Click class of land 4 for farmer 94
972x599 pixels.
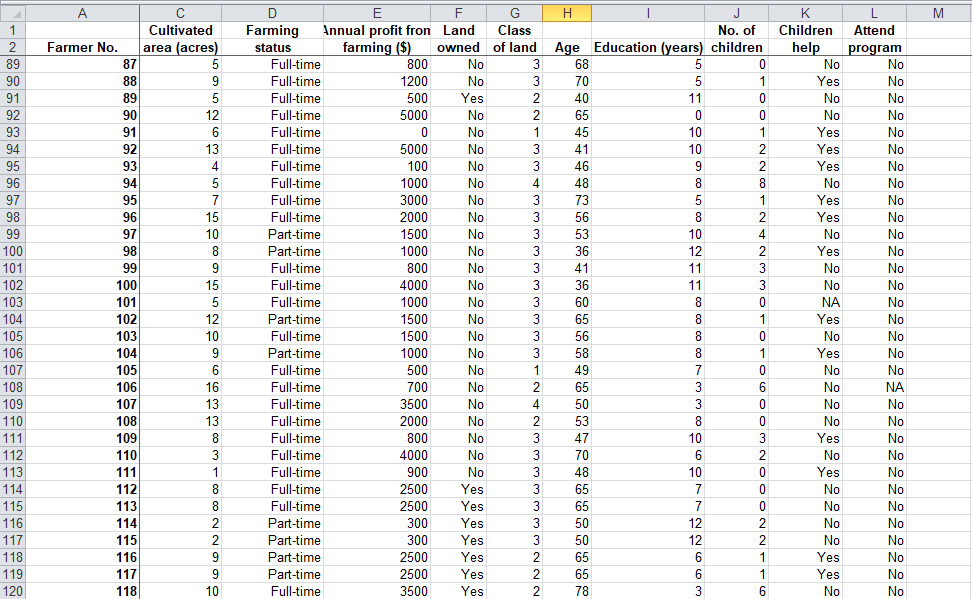515,183
